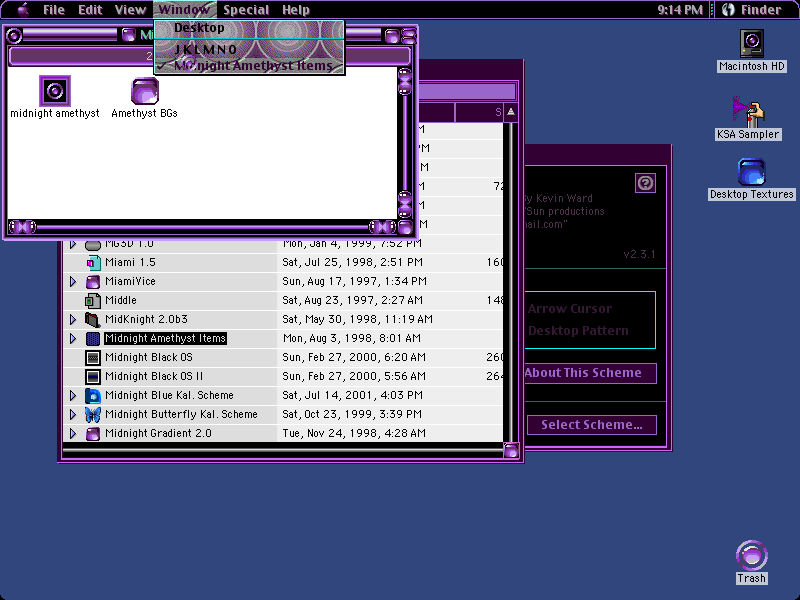The image size is (800, 600).
Task: Click the date 'Sat, Oct 23, 1999, 3:39 PM'
Action: pos(352,414)
